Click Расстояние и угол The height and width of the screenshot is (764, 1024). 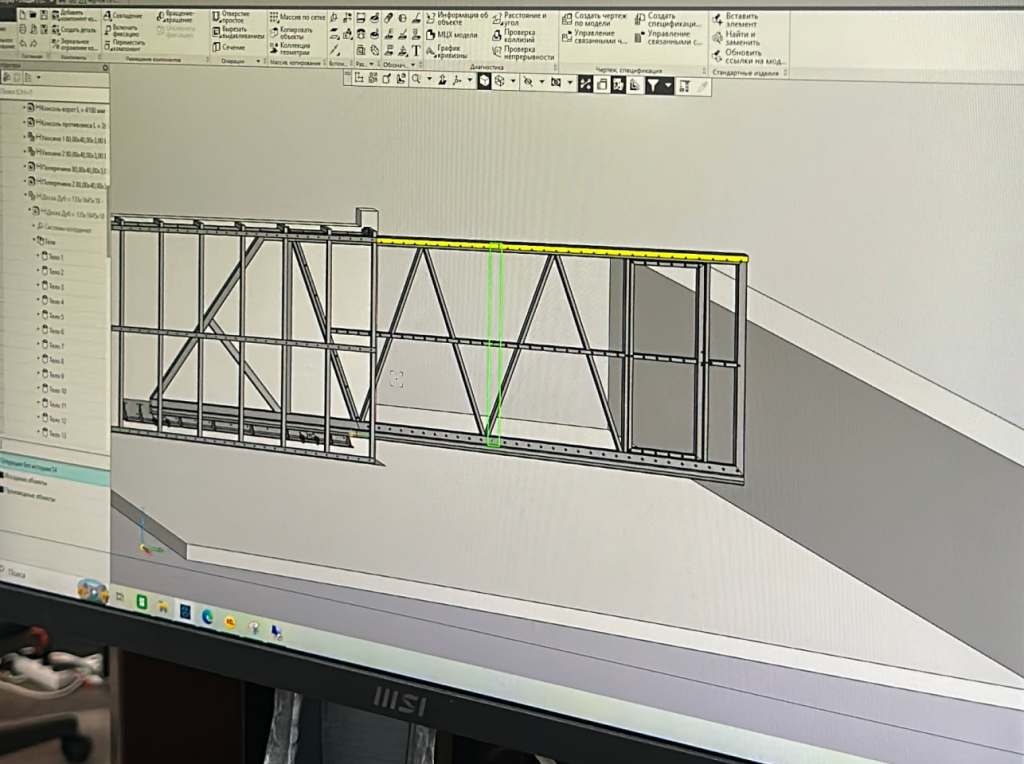(x=520, y=19)
